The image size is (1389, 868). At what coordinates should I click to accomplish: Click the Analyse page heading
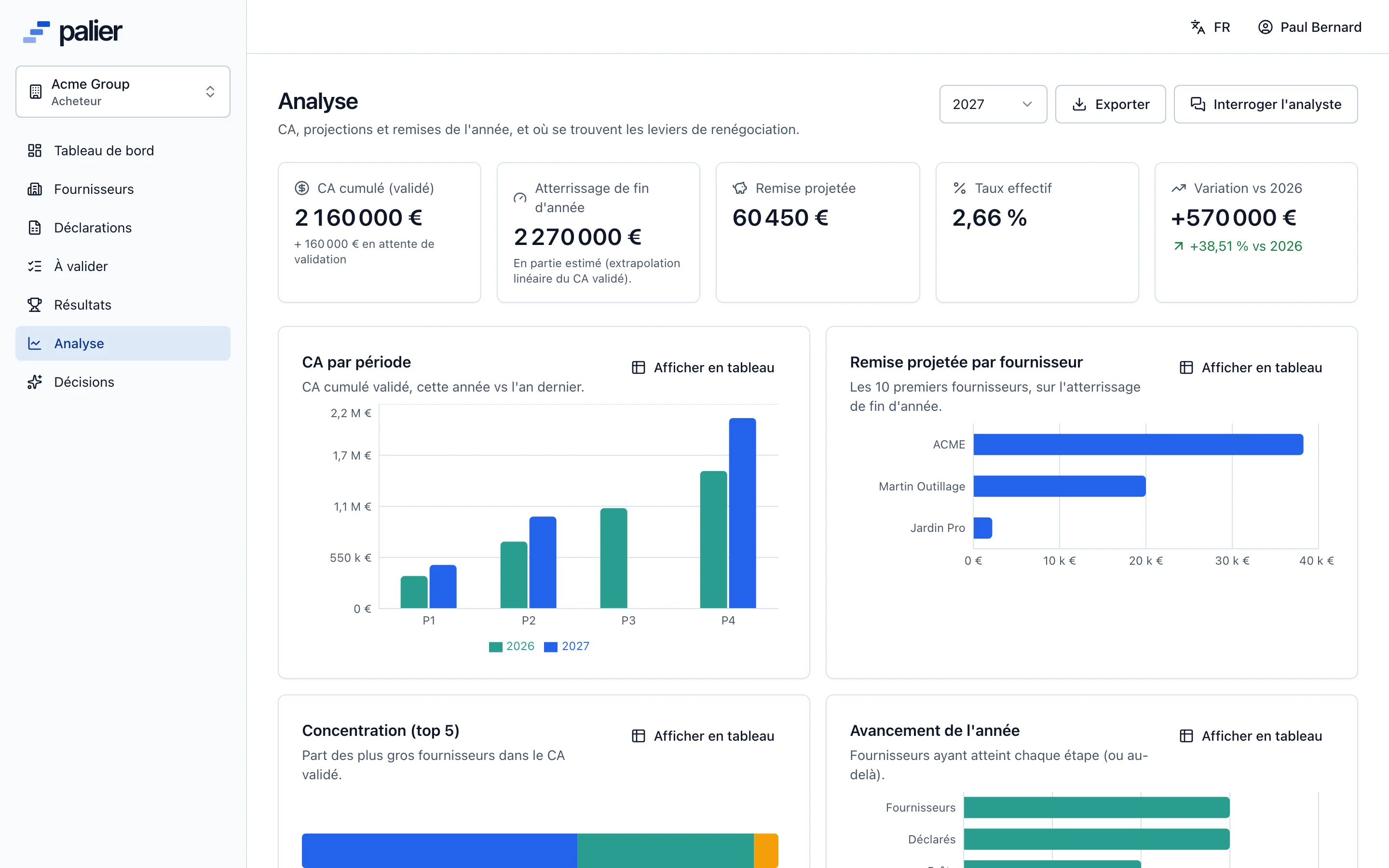pyautogui.click(x=318, y=101)
